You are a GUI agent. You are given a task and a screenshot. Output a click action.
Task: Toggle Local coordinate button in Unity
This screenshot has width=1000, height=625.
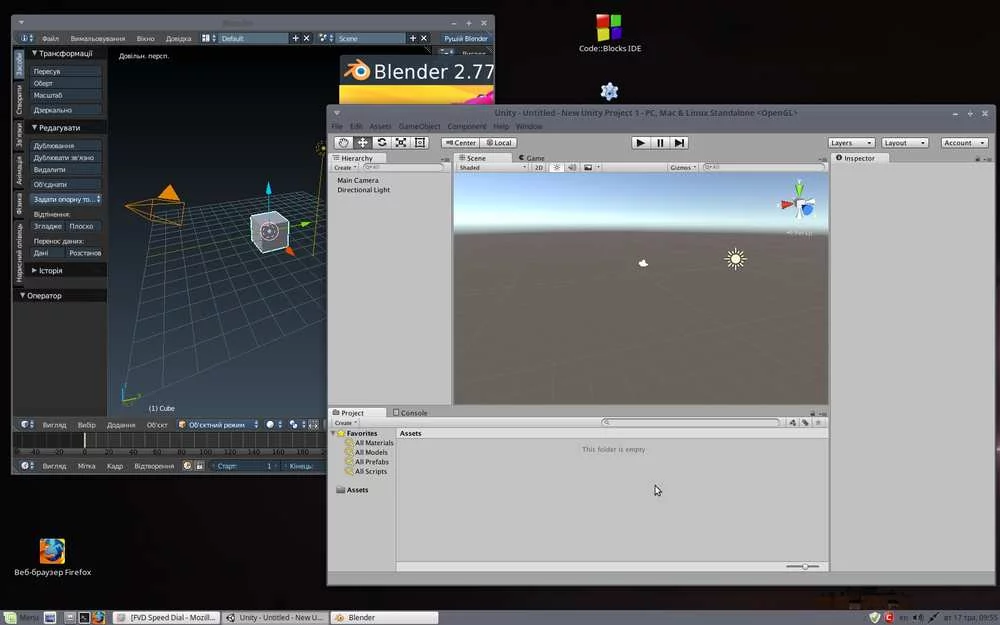pos(499,143)
